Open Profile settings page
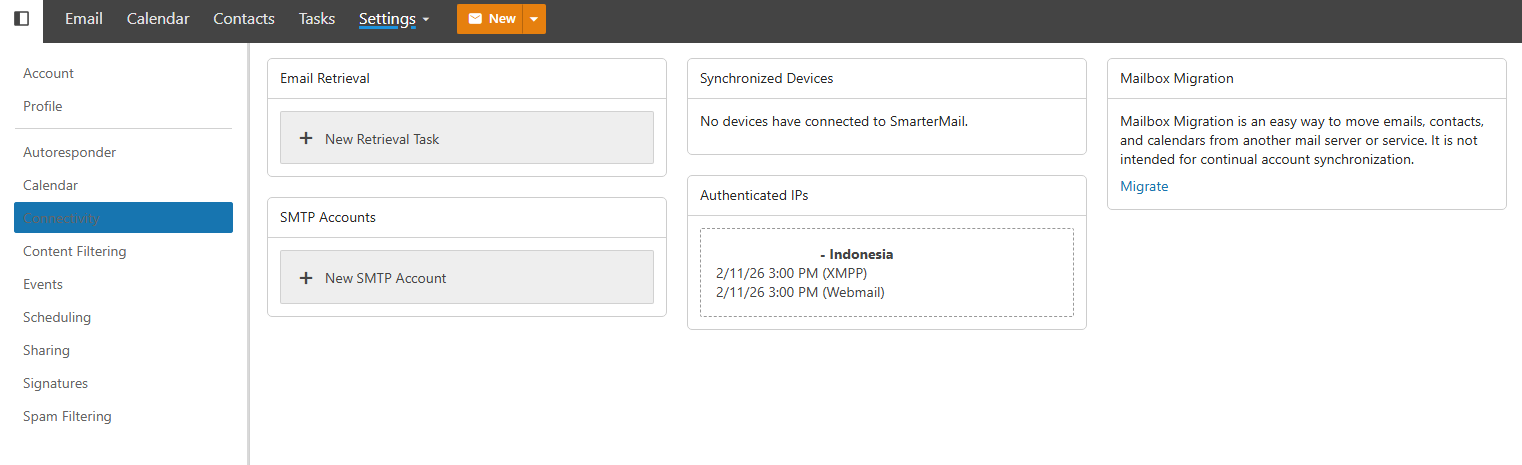Image resolution: width=1522 pixels, height=465 pixels. coord(43,106)
